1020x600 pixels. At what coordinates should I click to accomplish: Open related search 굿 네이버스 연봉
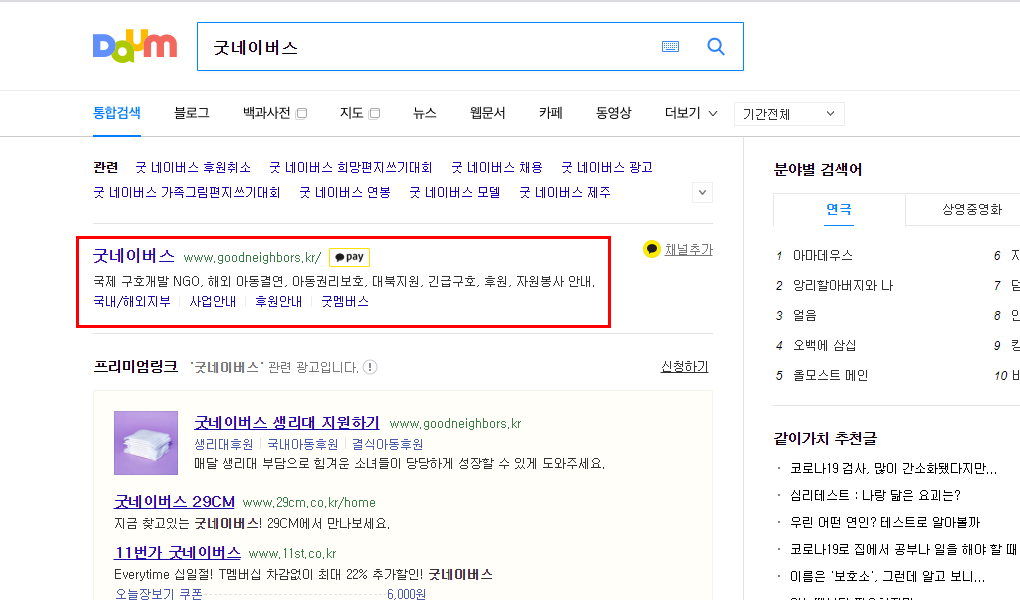(x=345, y=193)
